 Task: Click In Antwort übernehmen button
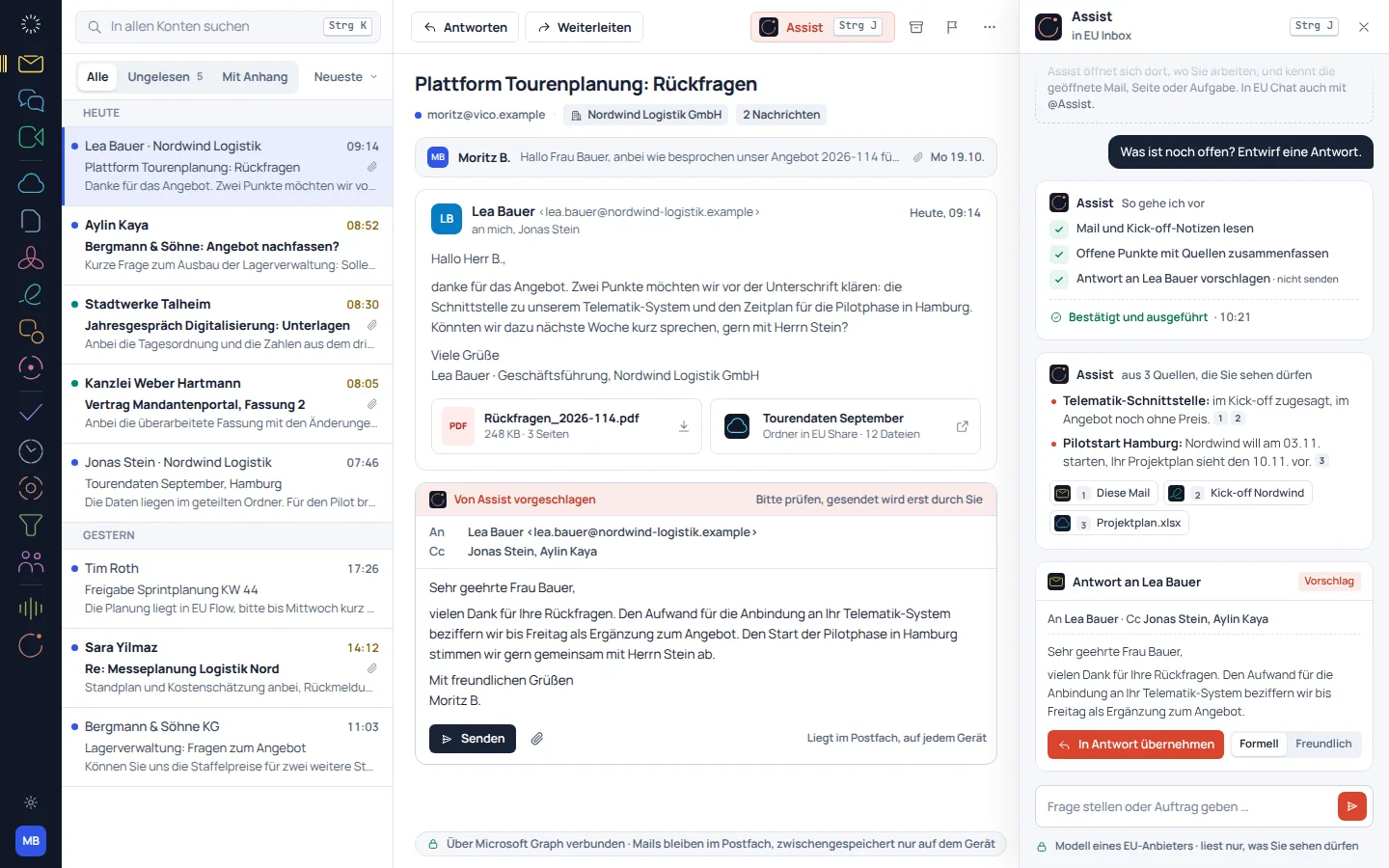point(1135,745)
